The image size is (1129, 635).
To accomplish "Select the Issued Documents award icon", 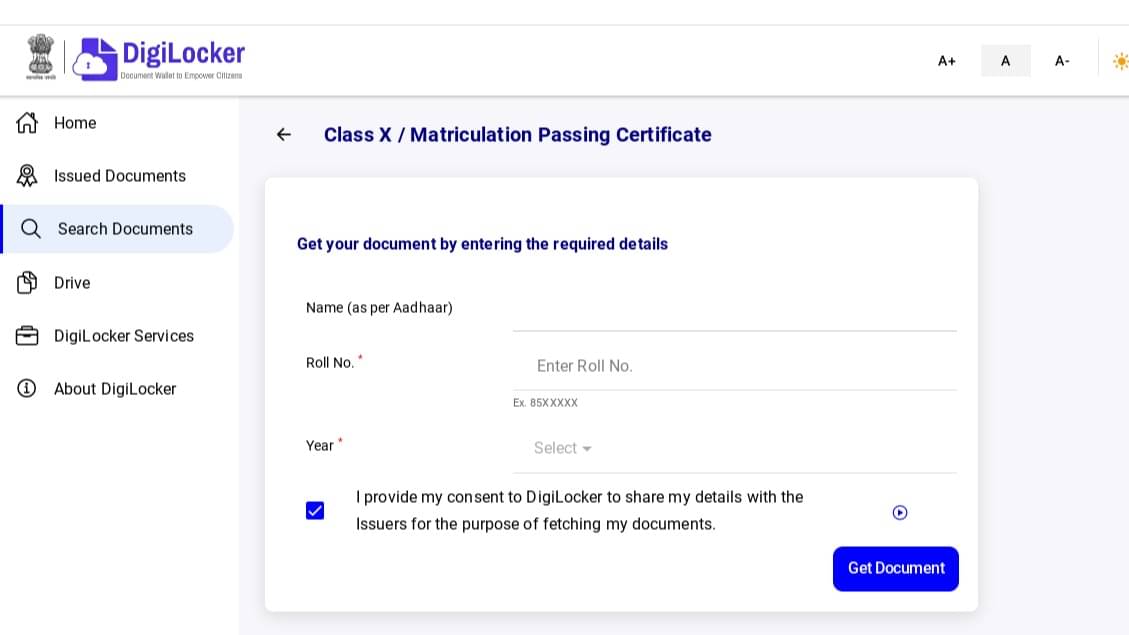I will 27,175.
